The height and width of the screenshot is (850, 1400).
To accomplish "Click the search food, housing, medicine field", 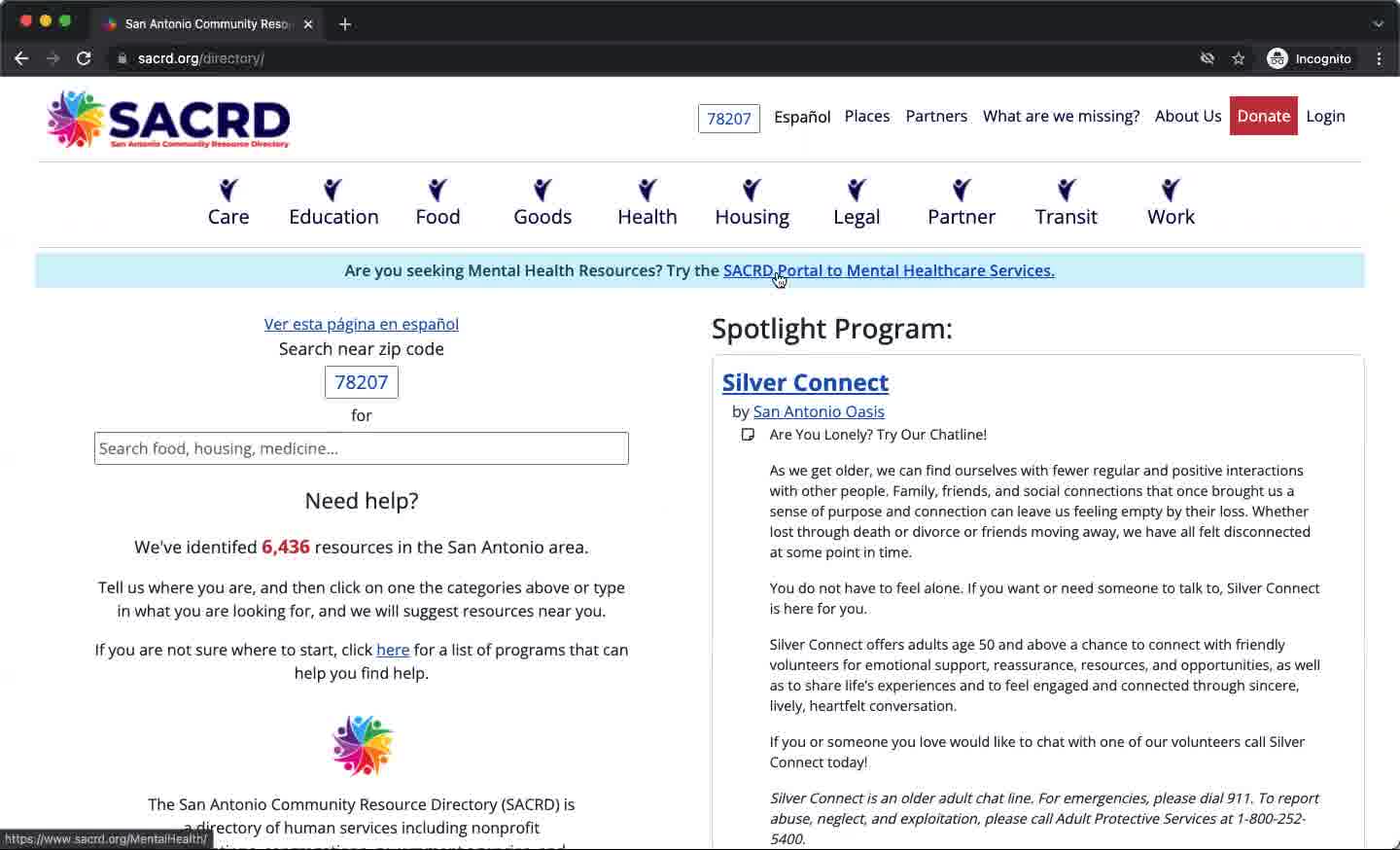I will tap(362, 448).
